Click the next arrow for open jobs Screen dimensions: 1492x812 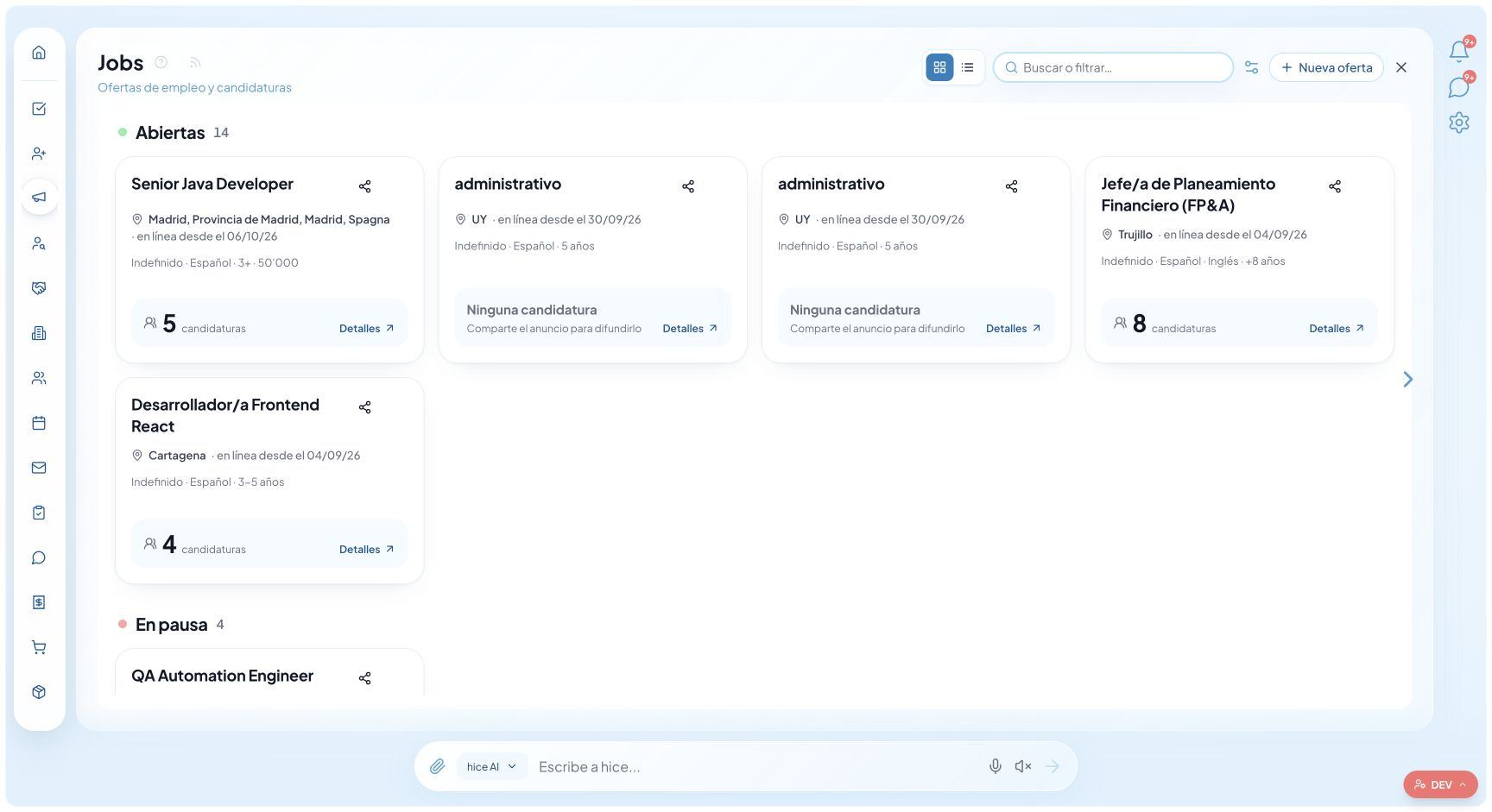[1408, 380]
